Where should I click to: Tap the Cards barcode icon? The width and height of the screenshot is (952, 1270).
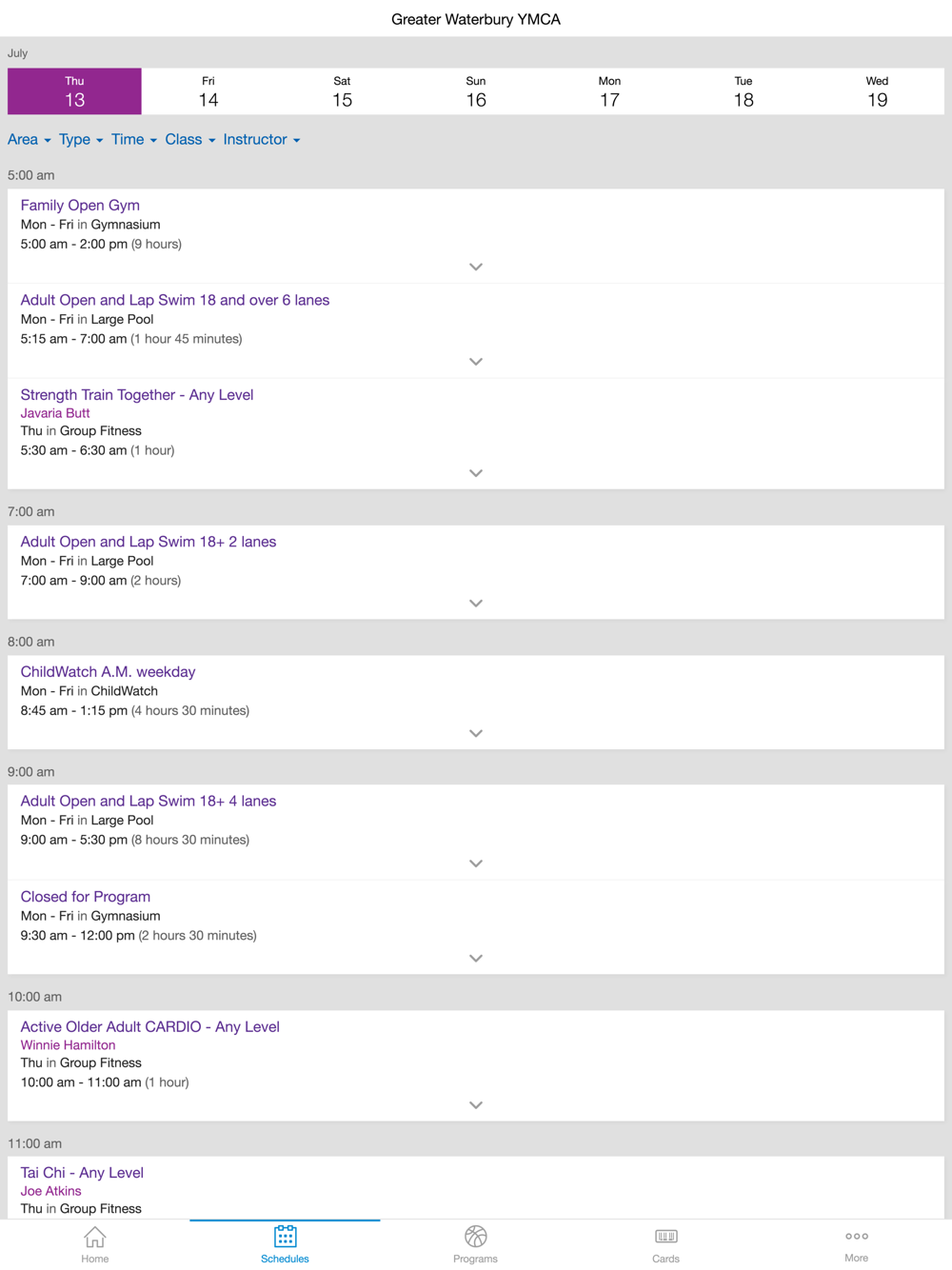[x=665, y=1237]
